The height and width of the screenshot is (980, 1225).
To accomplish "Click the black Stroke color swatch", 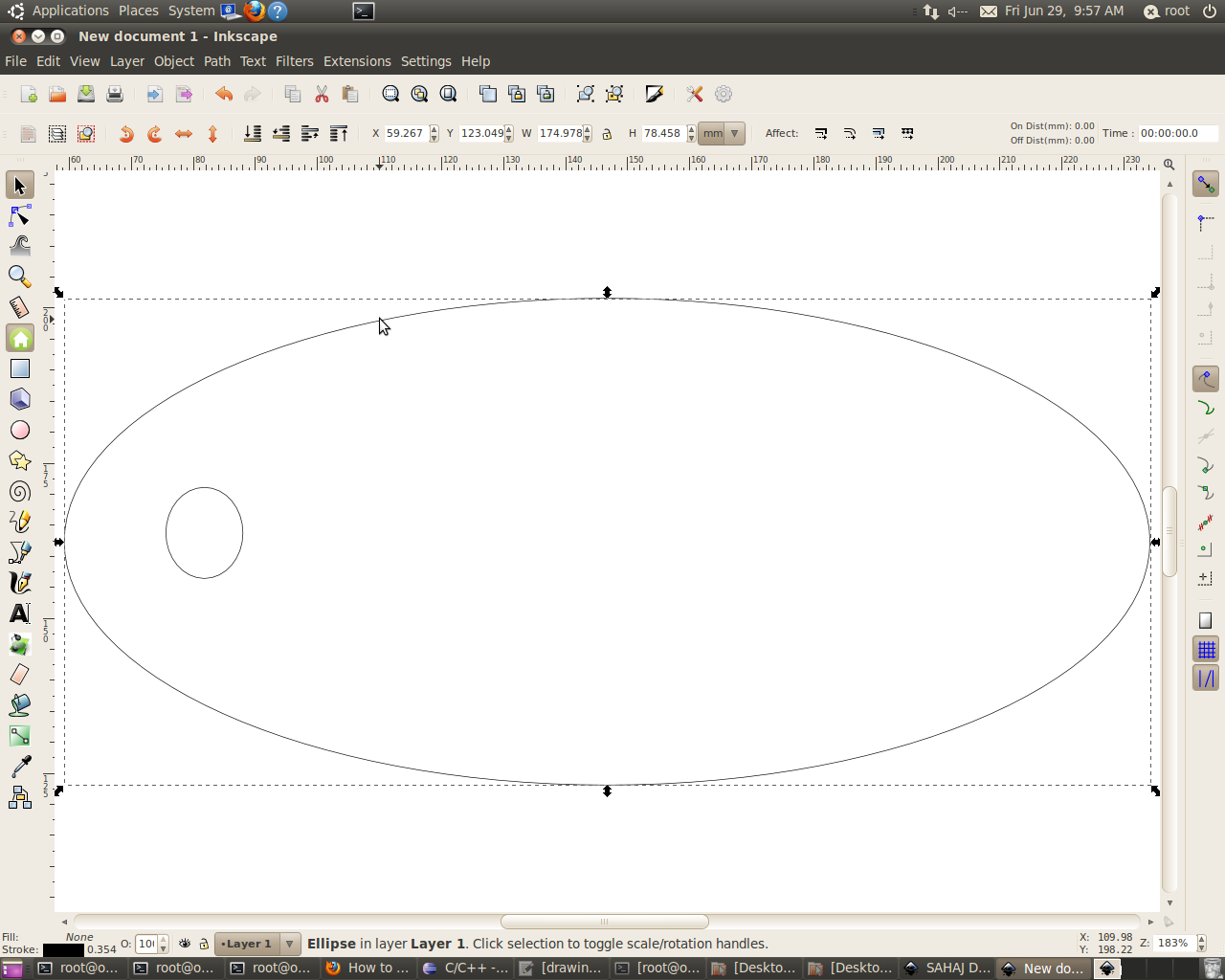I will pyautogui.click(x=63, y=950).
